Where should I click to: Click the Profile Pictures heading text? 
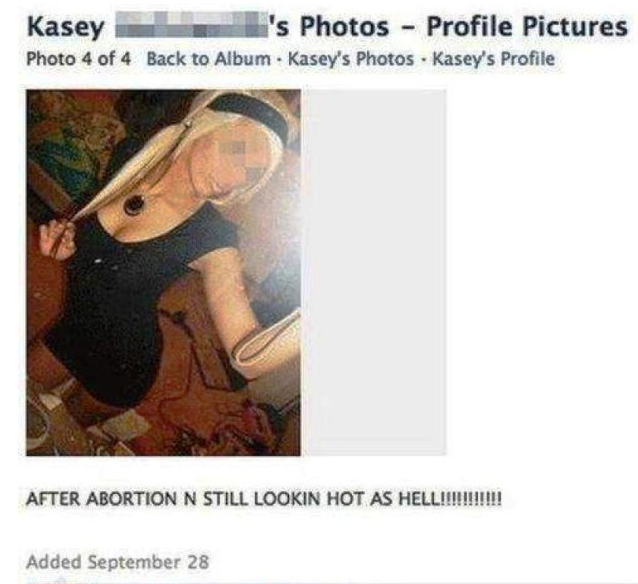point(527,26)
